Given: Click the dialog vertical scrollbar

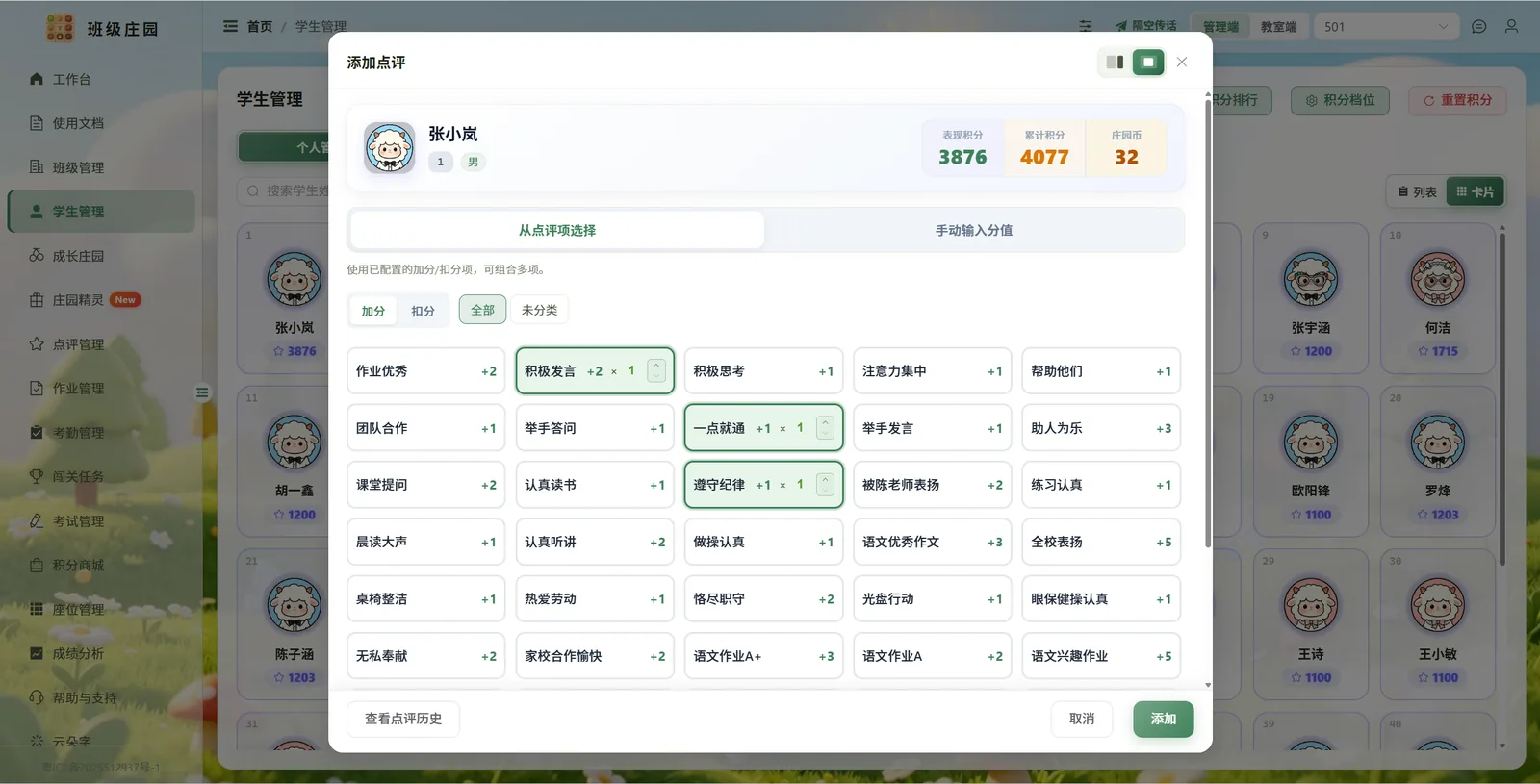Looking at the screenshot, I should [x=1208, y=322].
